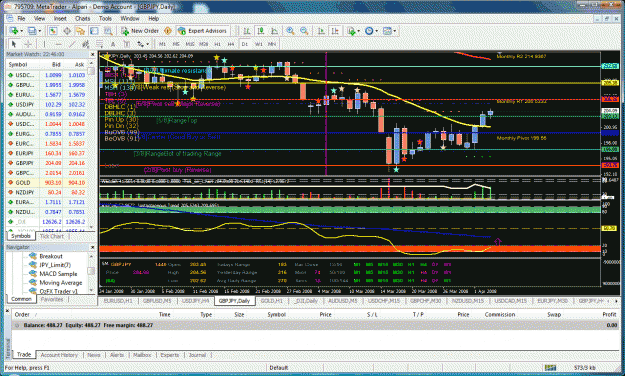The width and height of the screenshot is (625, 376).
Task: Select the Fibonacci retracement tool
Action: tap(99, 44)
